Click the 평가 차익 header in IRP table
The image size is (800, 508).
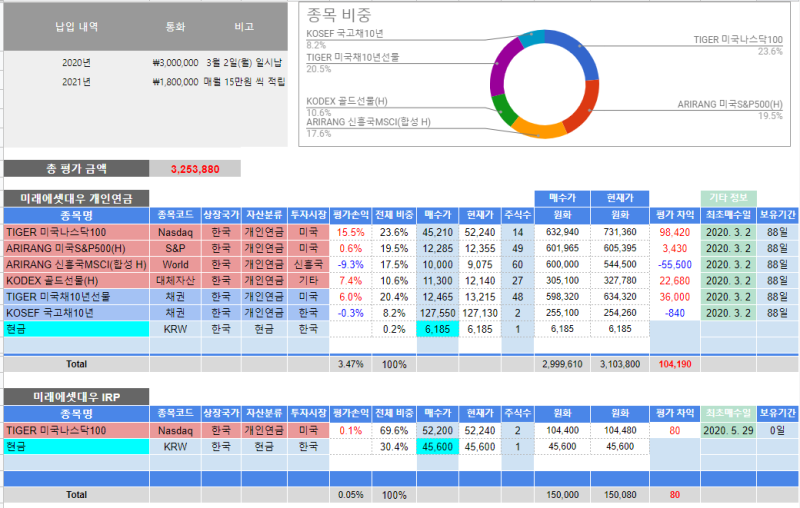tap(674, 414)
